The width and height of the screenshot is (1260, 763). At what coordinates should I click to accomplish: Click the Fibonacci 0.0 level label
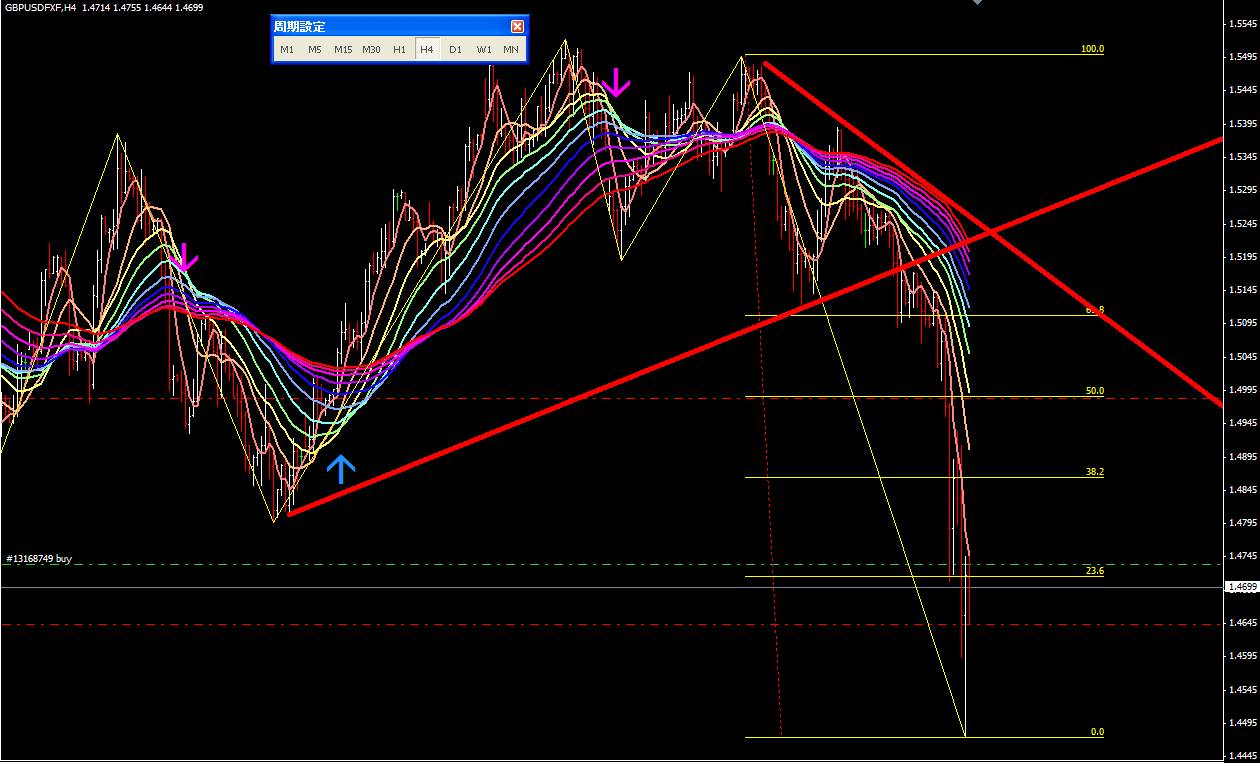click(1097, 732)
